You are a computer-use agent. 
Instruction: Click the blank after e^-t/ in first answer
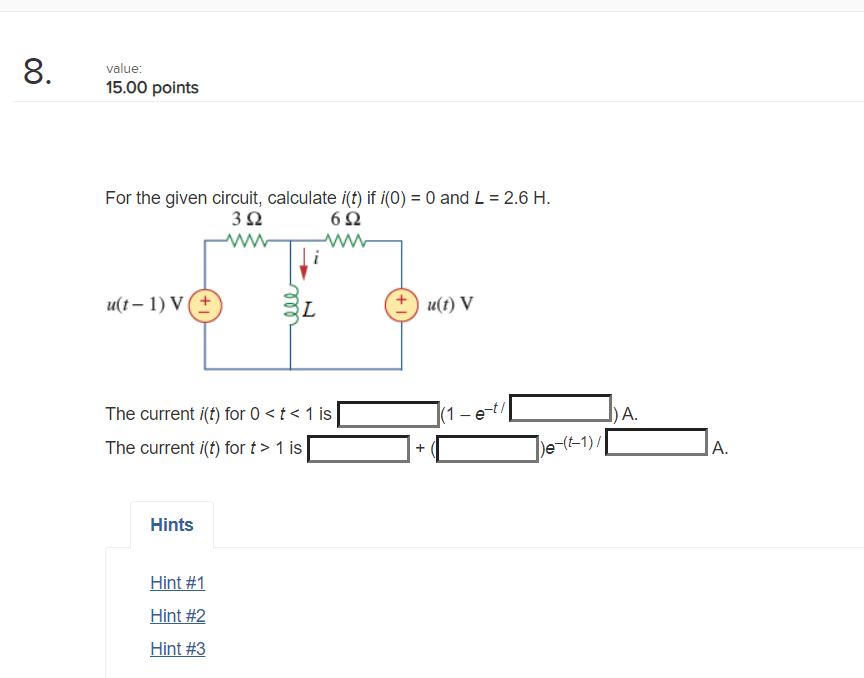559,408
